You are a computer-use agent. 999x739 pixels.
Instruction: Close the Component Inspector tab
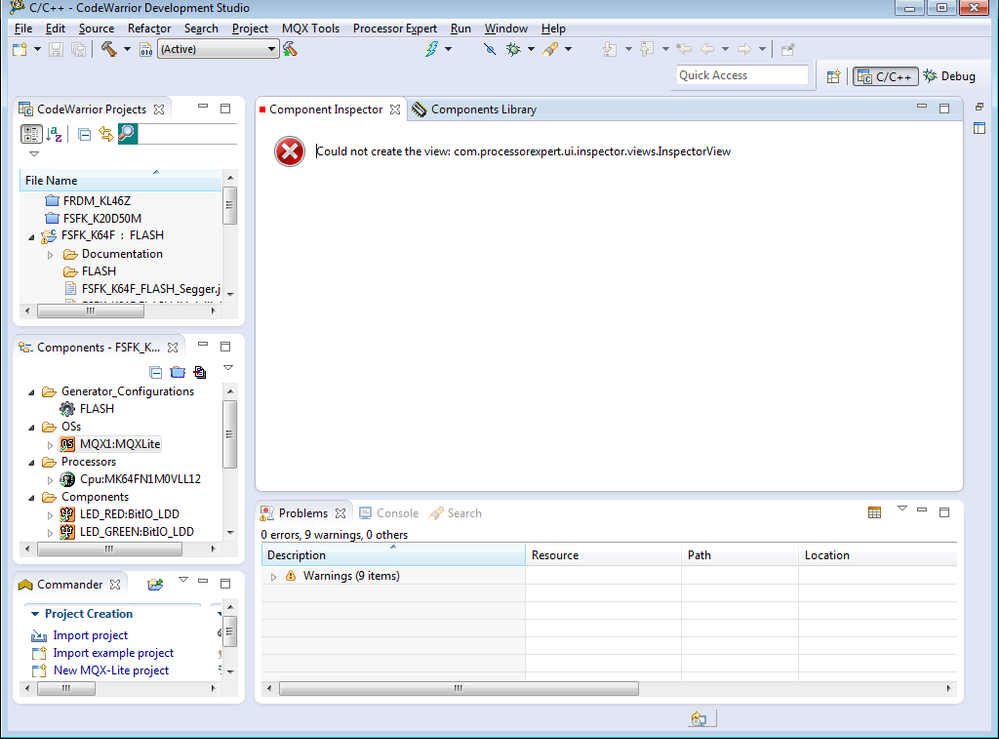click(395, 110)
